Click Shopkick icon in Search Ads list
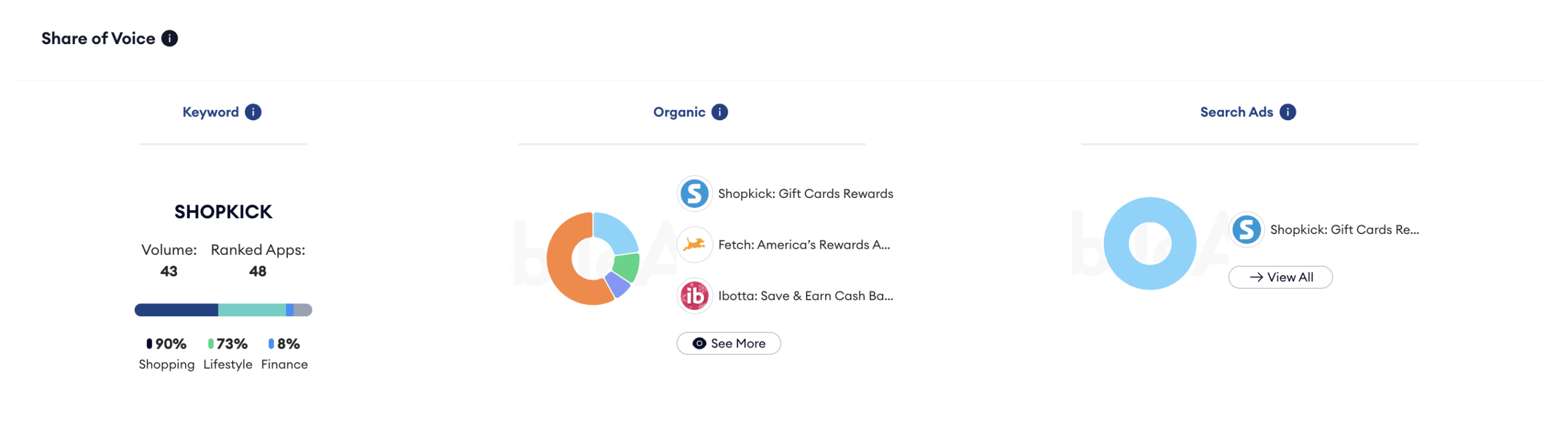This screenshot has height=440, width=1568. (x=1246, y=230)
